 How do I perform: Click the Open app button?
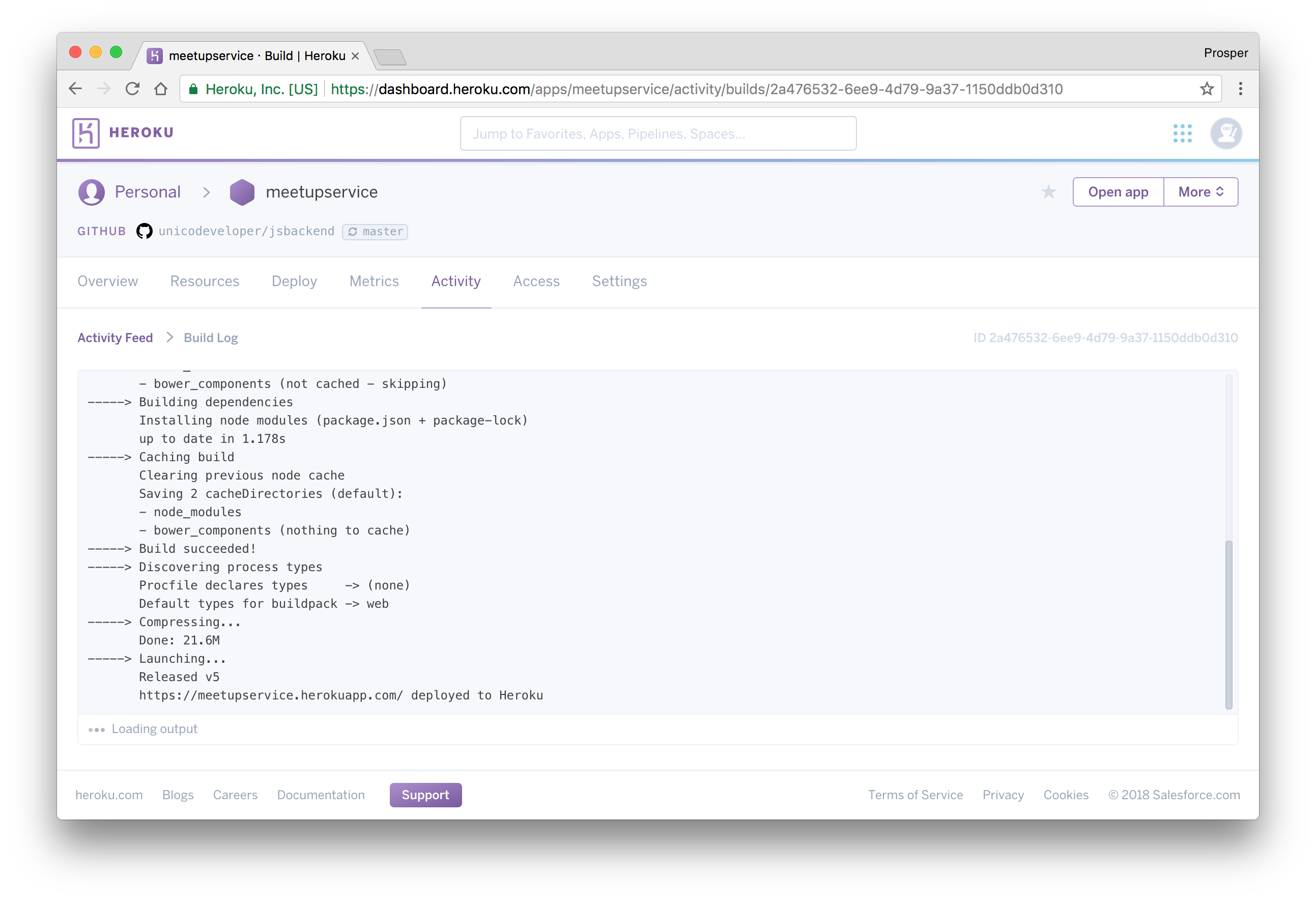click(x=1118, y=192)
